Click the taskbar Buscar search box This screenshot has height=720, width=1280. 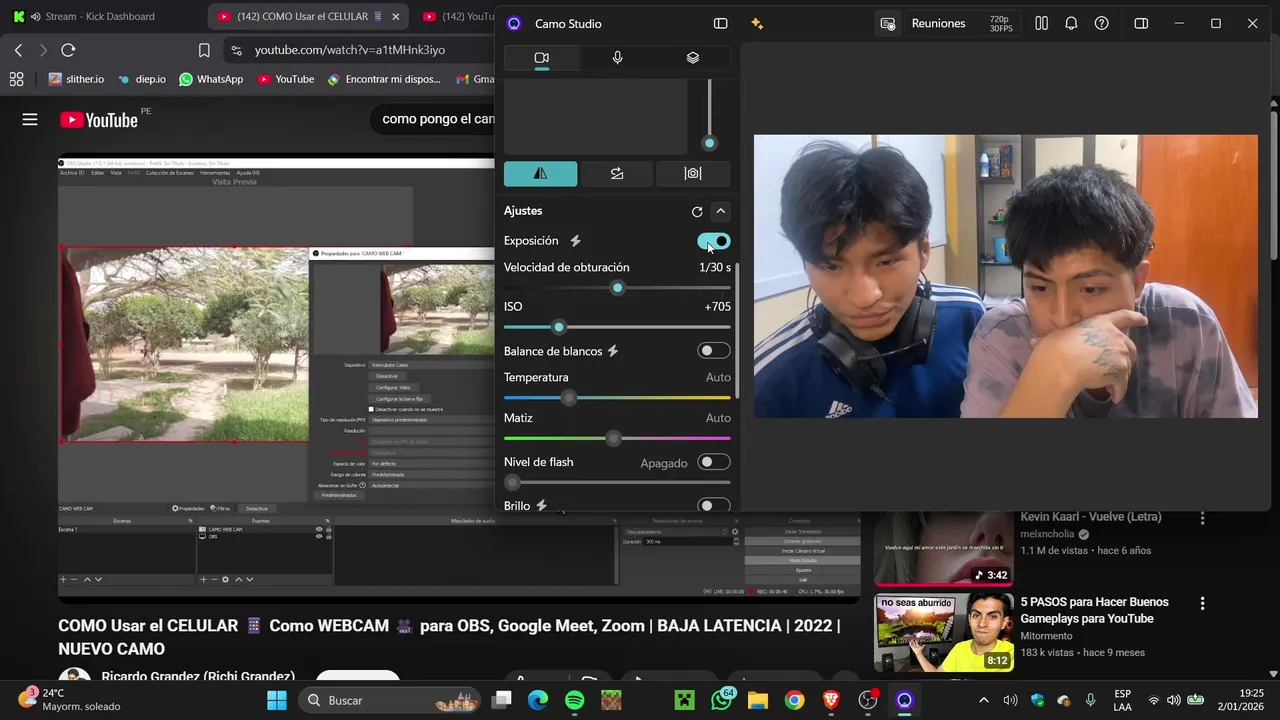click(x=390, y=700)
